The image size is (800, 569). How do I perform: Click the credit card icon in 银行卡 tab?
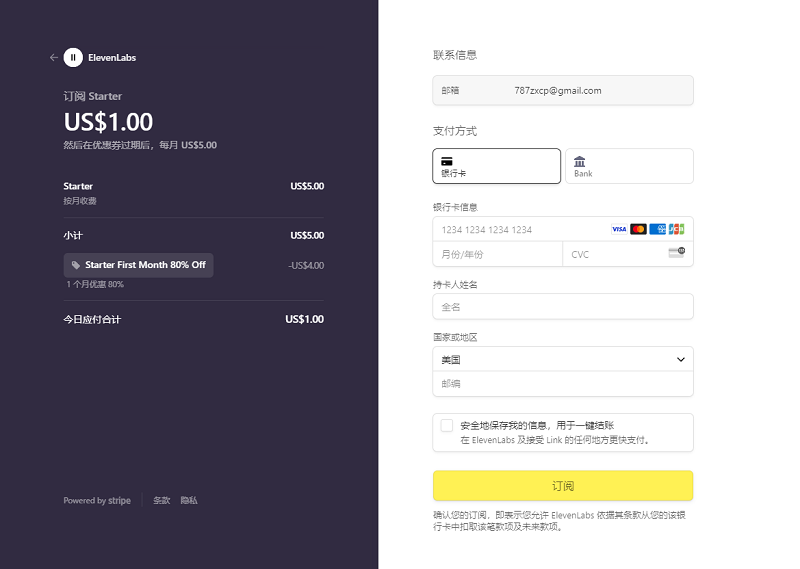[447, 162]
